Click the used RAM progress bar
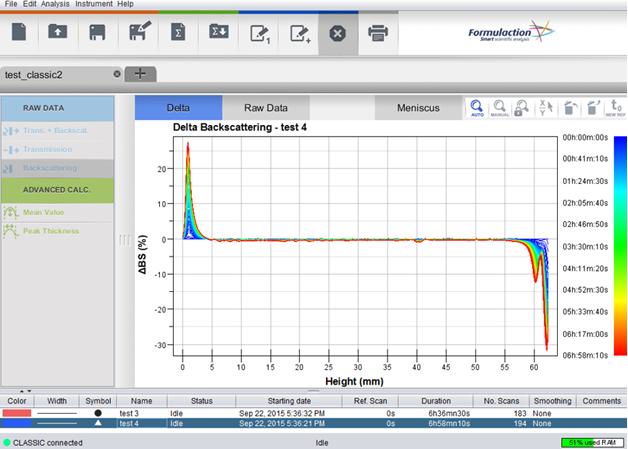The width and height of the screenshot is (628, 449). pos(592,443)
